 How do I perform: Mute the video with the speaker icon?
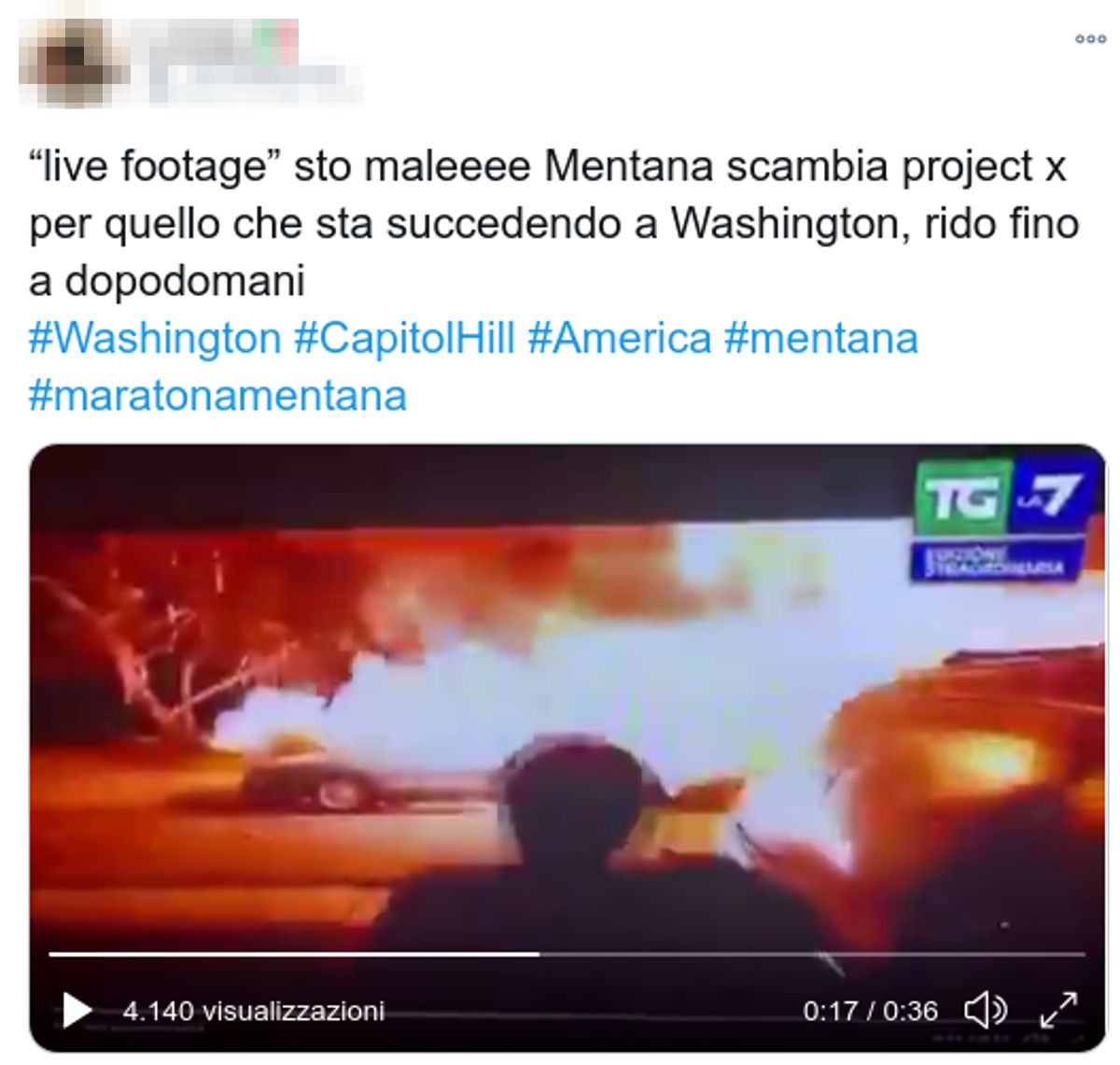[x=986, y=1010]
